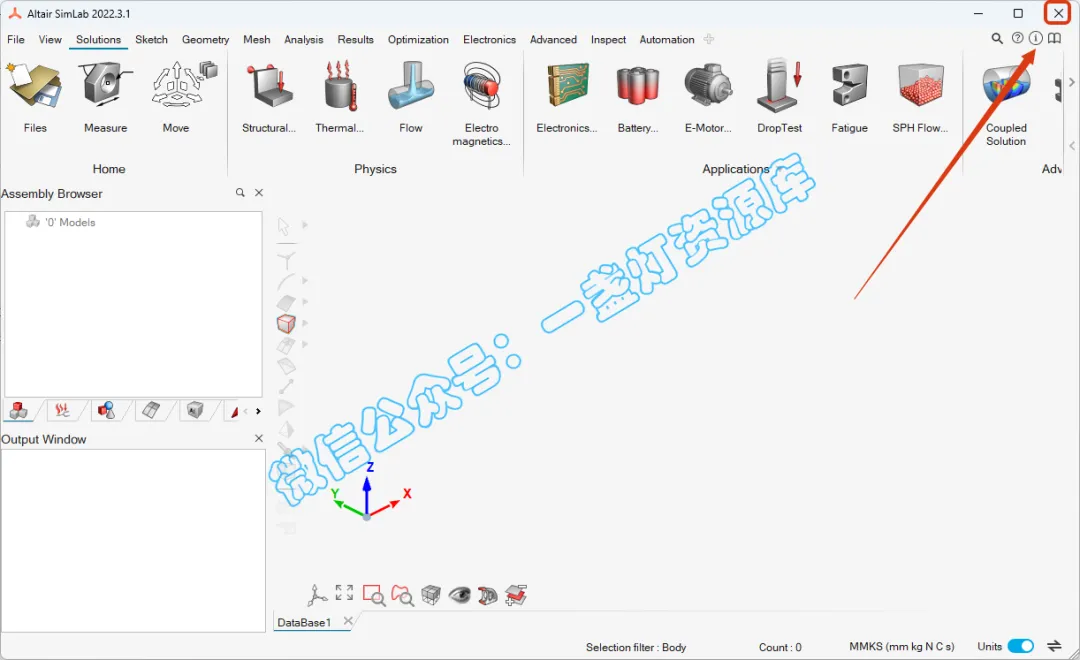
Task: Activate freeform region zoom tool
Action: click(402, 595)
